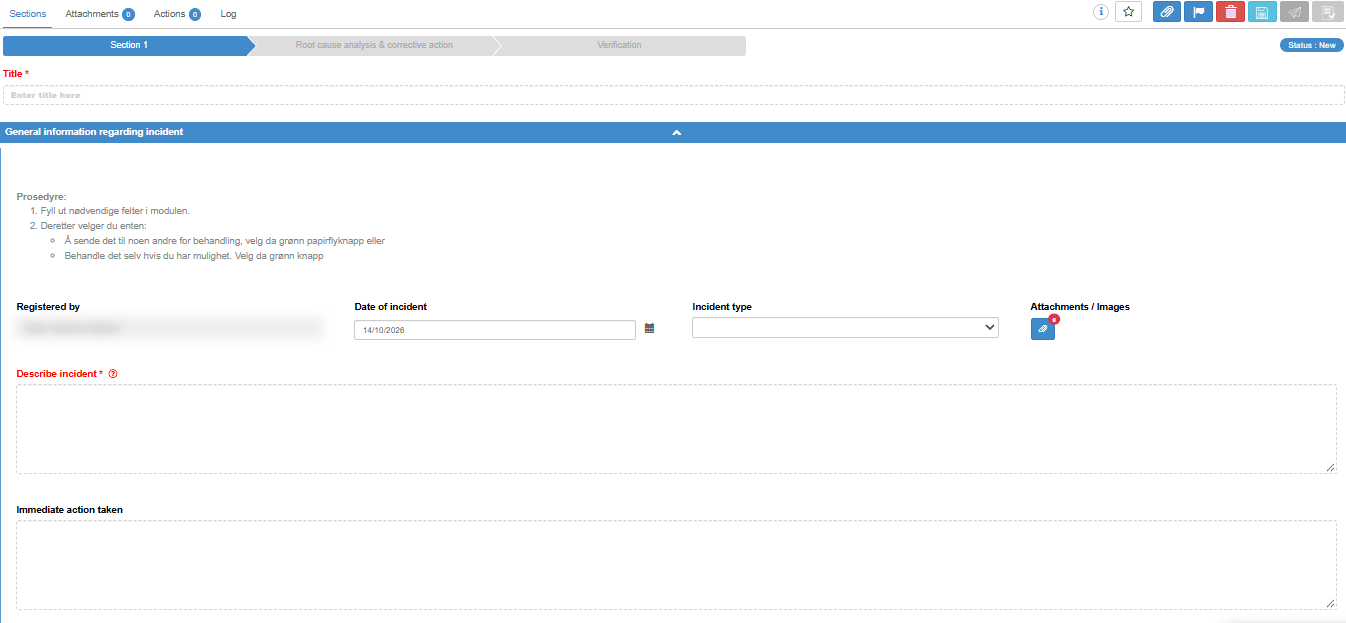Select the Section 1 step
The width and height of the screenshot is (1346, 623).
(129, 45)
